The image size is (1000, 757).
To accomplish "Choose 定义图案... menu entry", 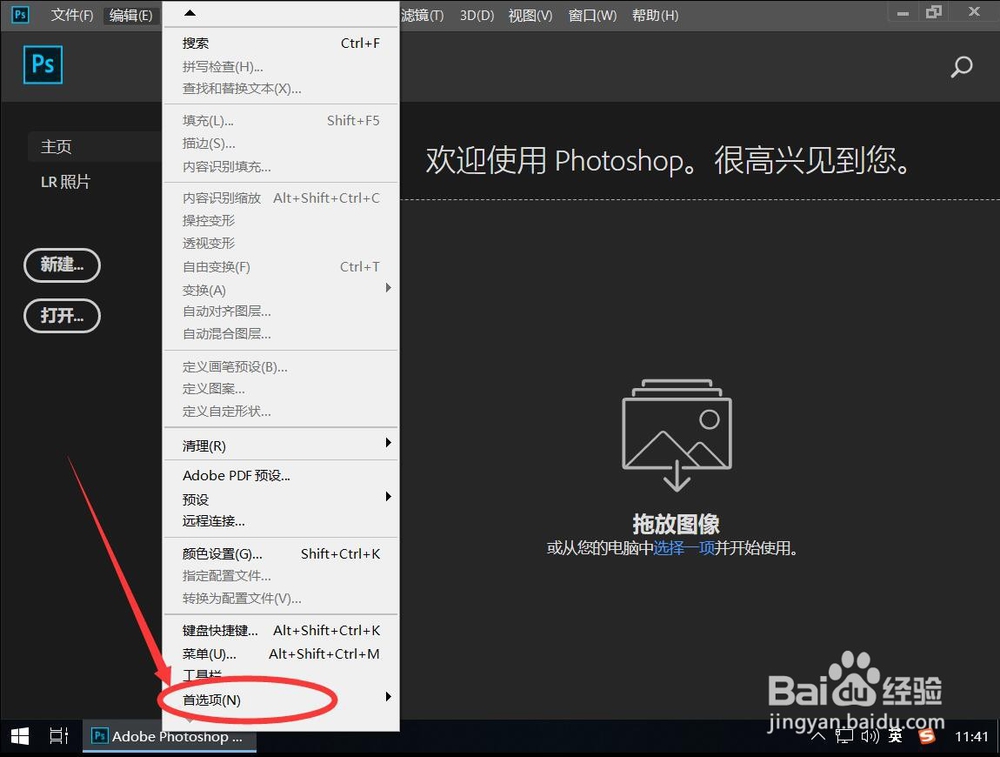I will click(x=281, y=388).
